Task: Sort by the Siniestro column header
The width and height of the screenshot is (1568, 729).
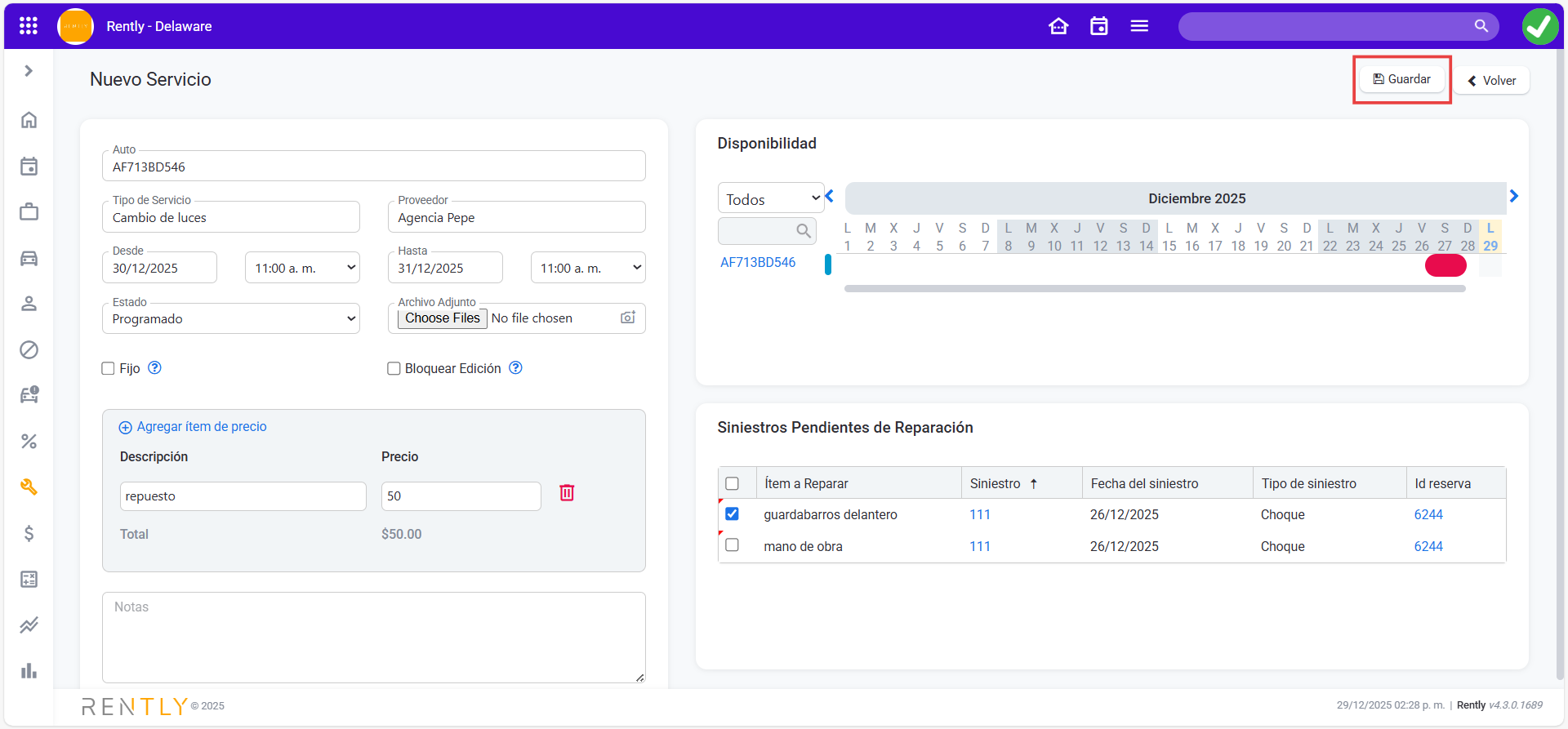Action: [996, 483]
